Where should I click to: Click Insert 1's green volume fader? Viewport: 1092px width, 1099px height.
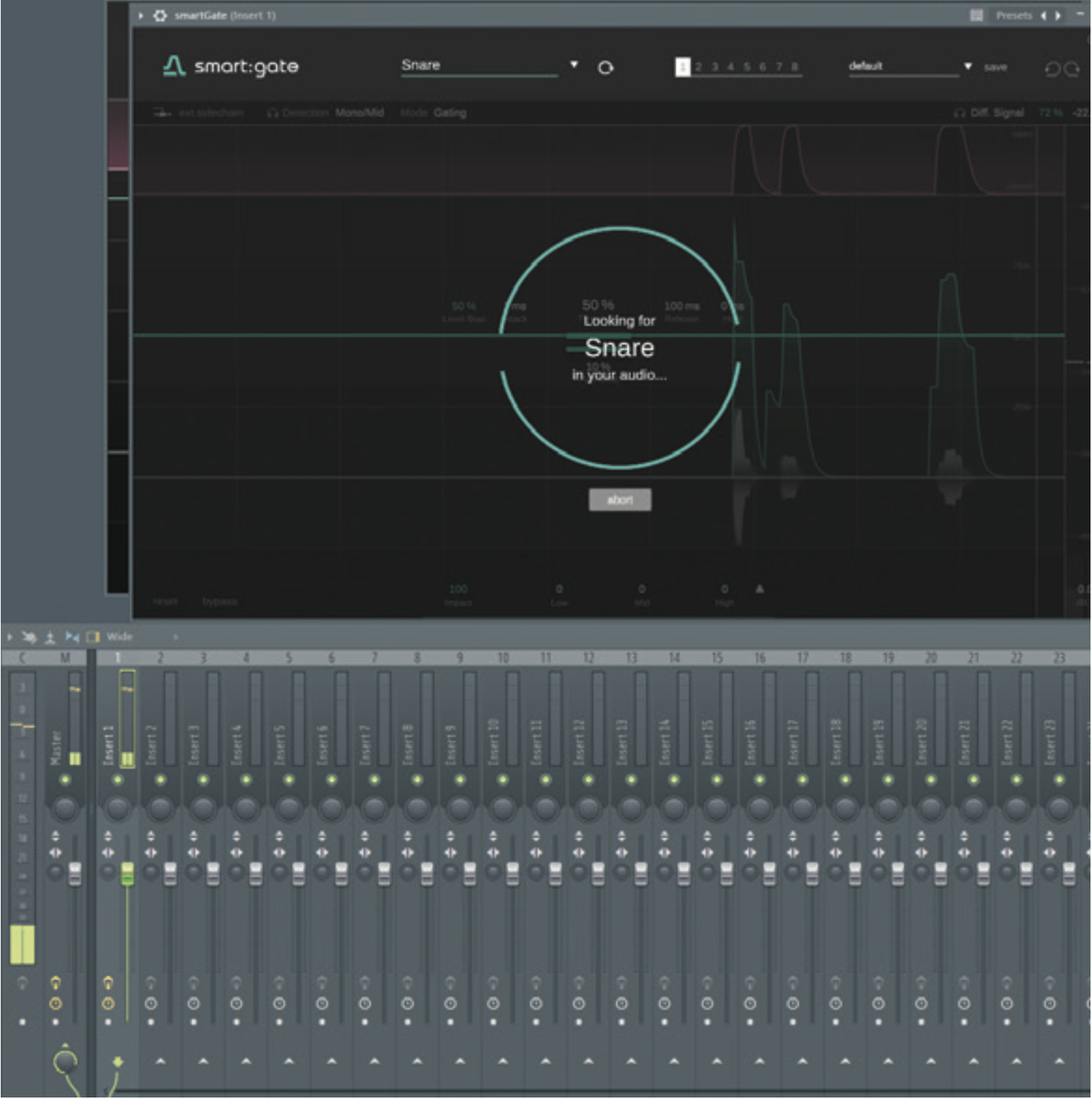pos(126,873)
